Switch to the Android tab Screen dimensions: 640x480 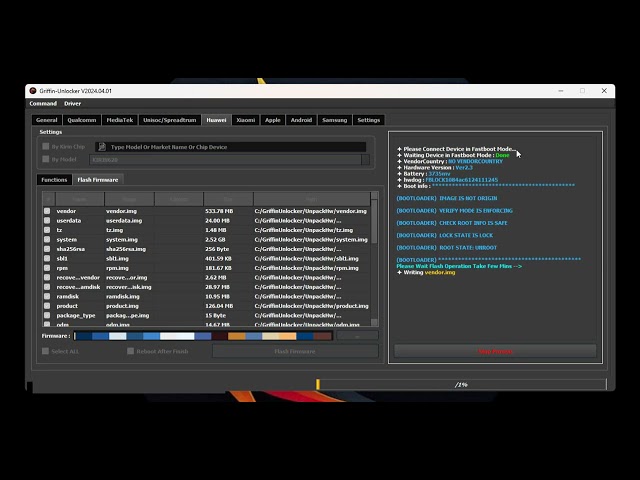pyautogui.click(x=301, y=120)
